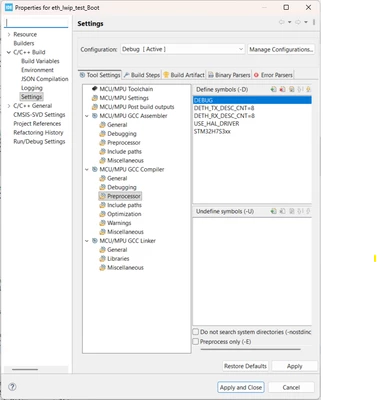This screenshot has height=400, width=377.
Task: Move define symbol down icon
Action: click(308, 89)
